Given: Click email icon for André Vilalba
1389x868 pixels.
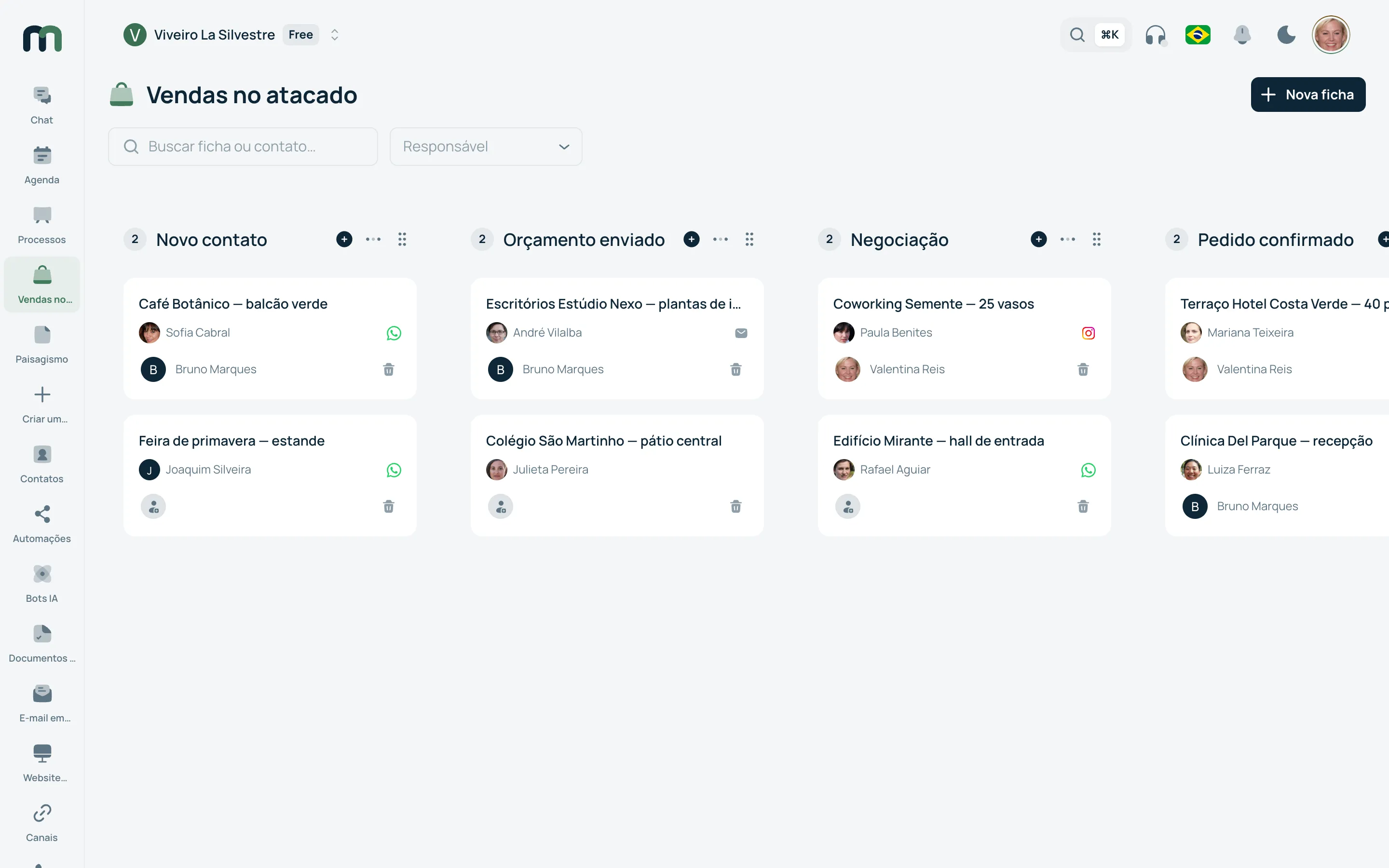Looking at the screenshot, I should (x=741, y=333).
